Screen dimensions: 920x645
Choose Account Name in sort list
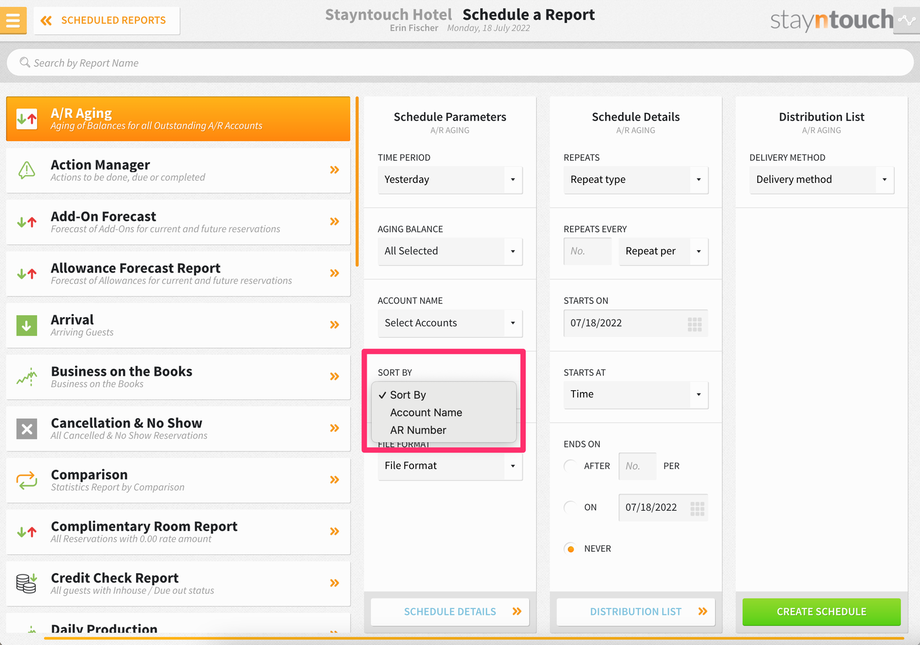click(x=444, y=413)
